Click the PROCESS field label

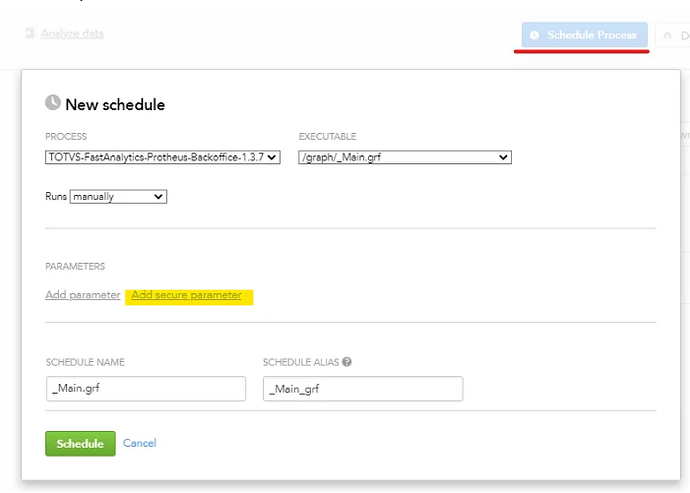(66, 137)
